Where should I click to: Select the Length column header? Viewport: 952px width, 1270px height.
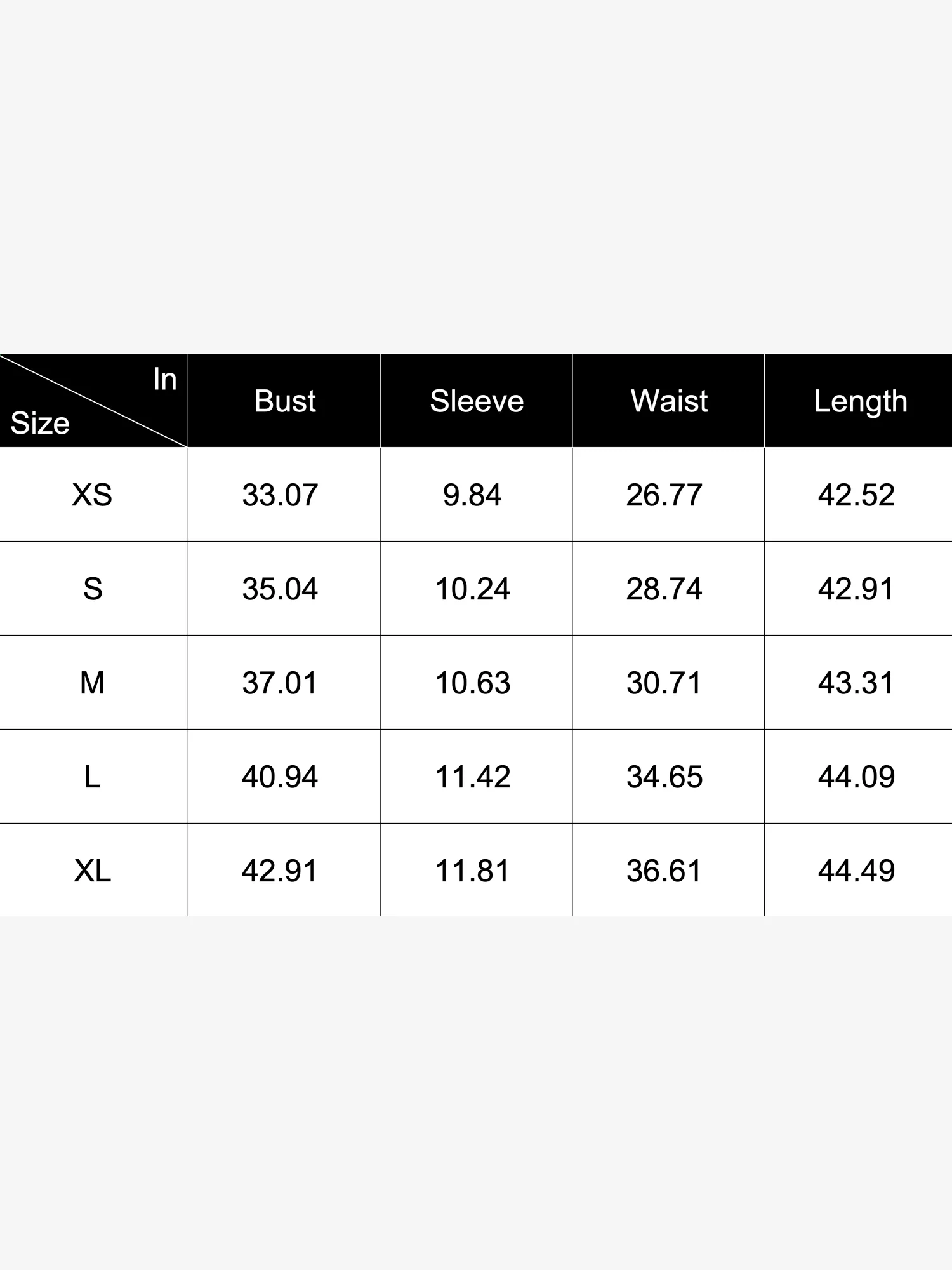[861, 401]
